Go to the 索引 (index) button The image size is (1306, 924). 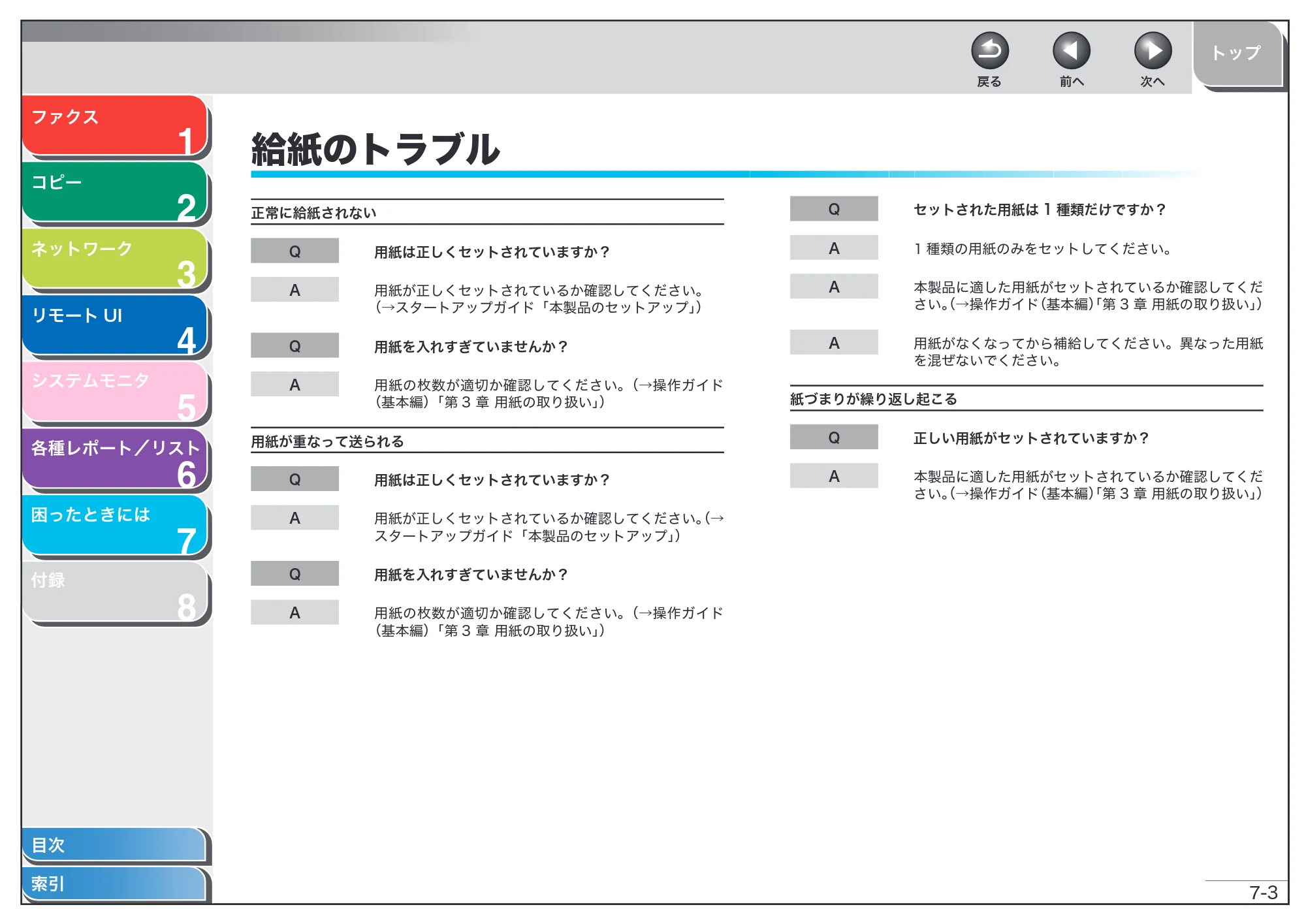(114, 884)
